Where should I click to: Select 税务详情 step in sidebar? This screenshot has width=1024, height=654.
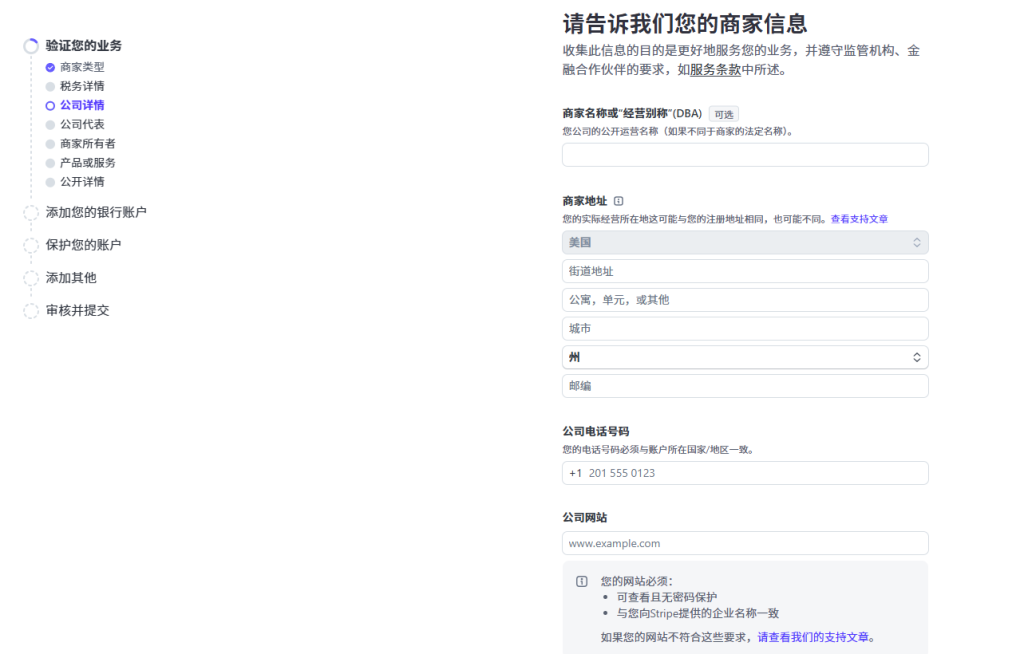82,86
